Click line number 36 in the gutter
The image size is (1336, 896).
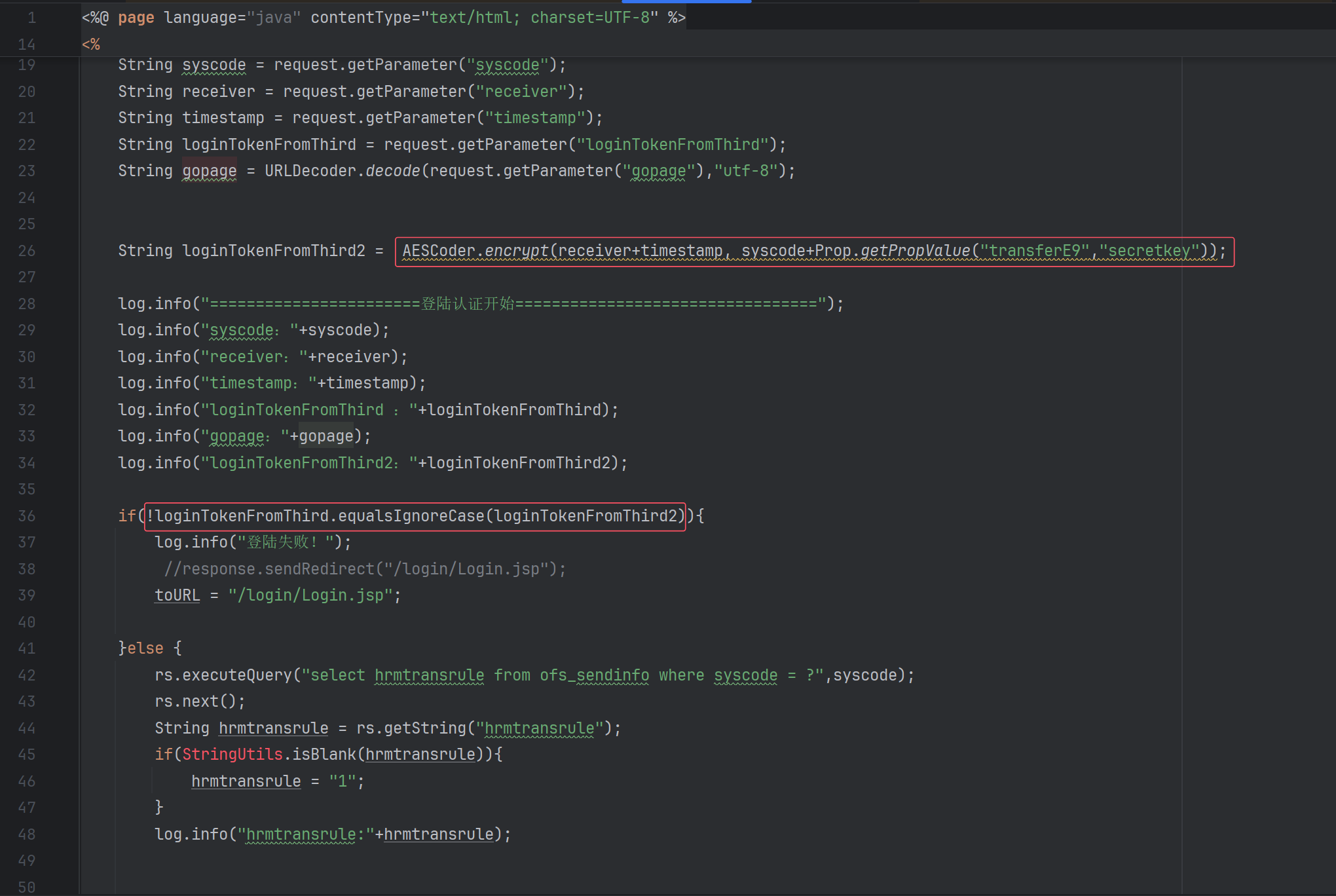coord(27,516)
